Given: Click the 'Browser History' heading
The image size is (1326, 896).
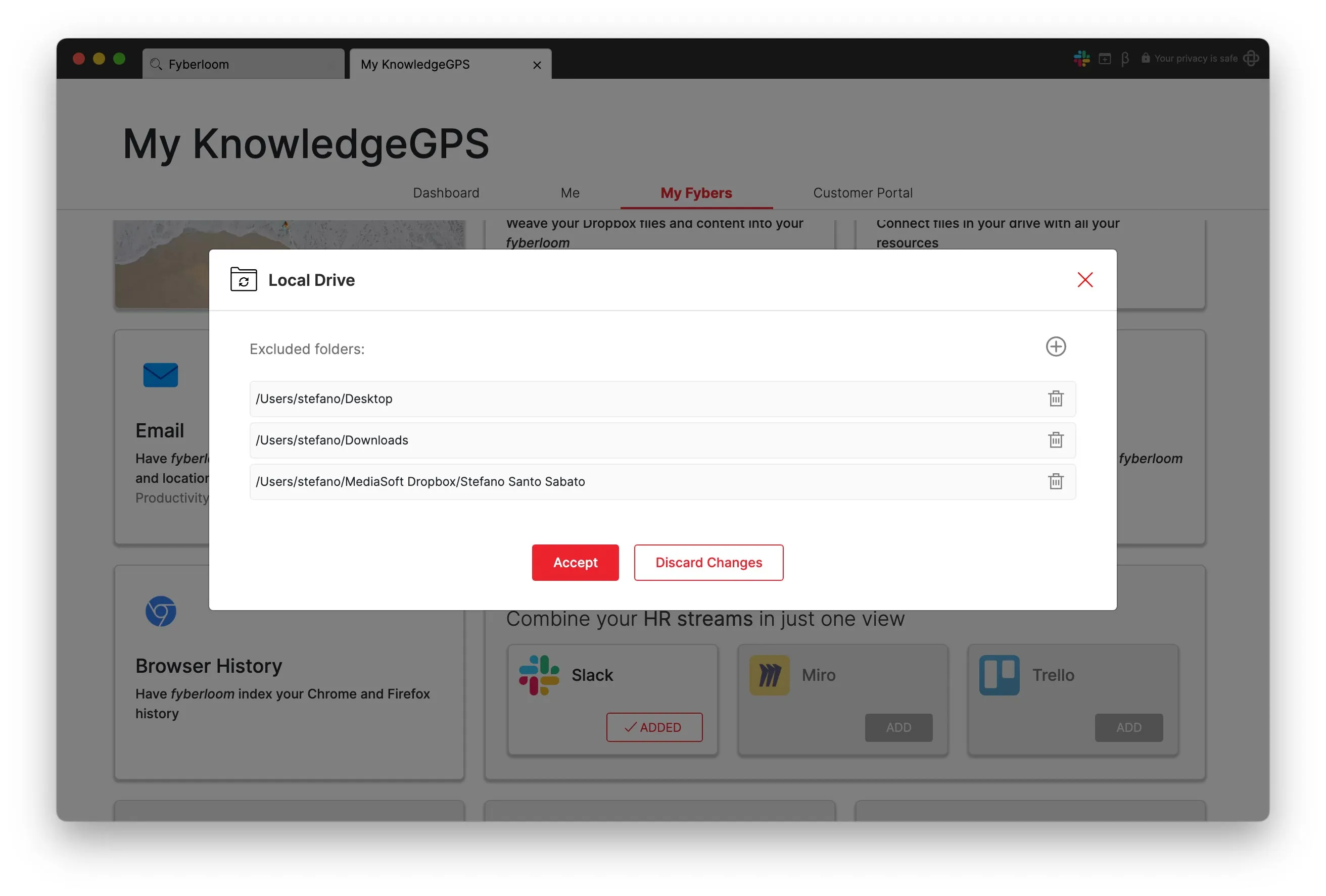Looking at the screenshot, I should (208, 666).
